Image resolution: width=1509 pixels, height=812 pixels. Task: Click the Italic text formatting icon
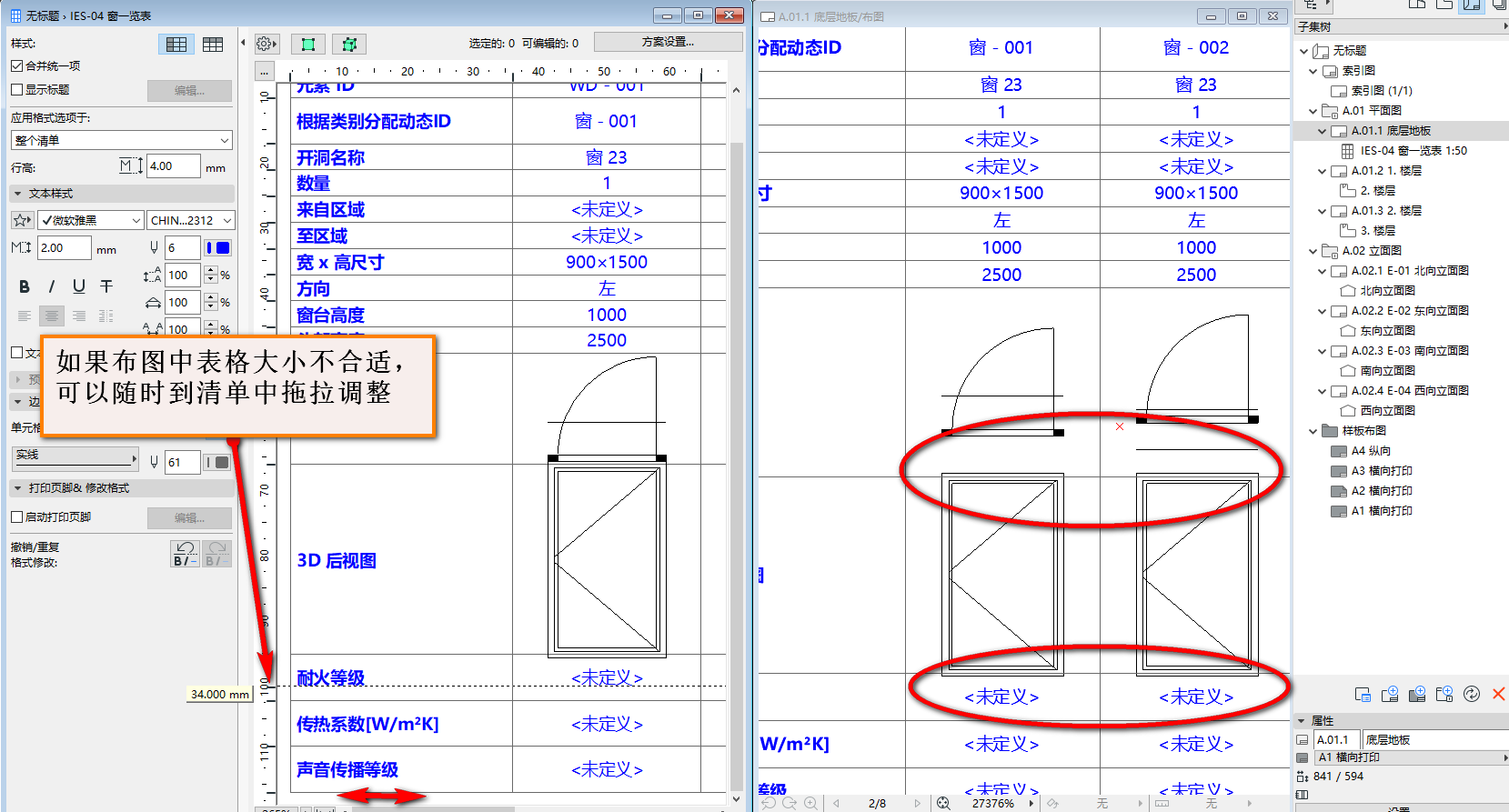pyautogui.click(x=52, y=286)
